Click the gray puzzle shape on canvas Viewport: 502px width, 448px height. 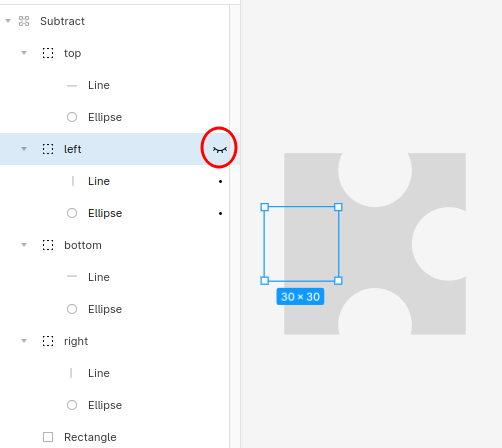pos(375,244)
